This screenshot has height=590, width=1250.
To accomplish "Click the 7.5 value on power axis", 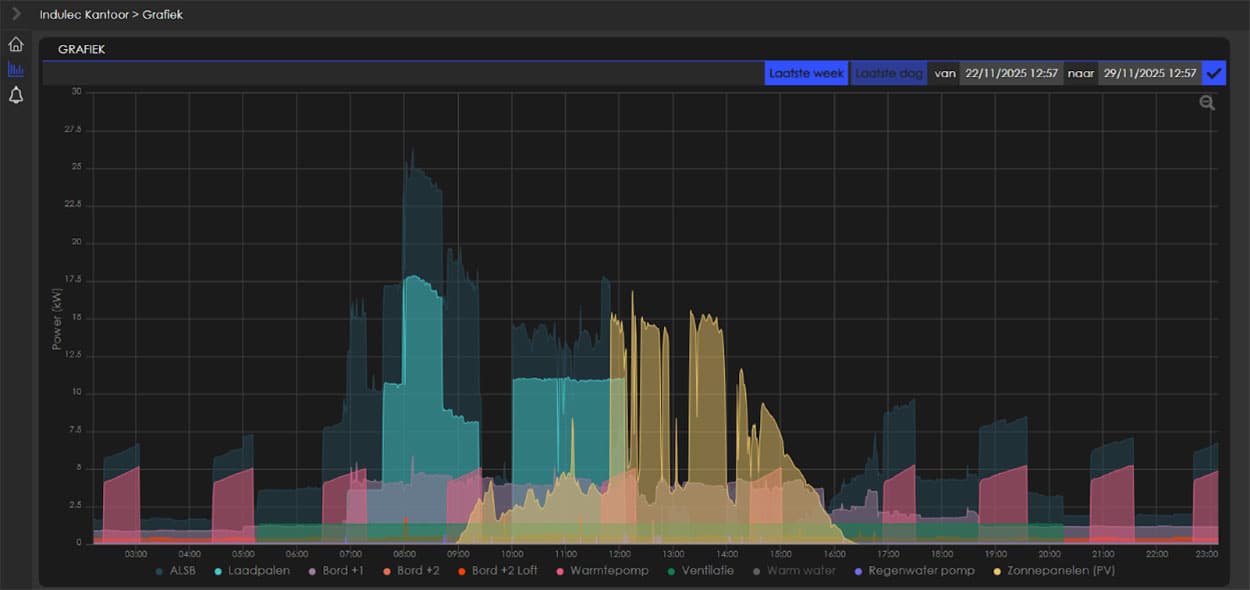I will coord(75,430).
